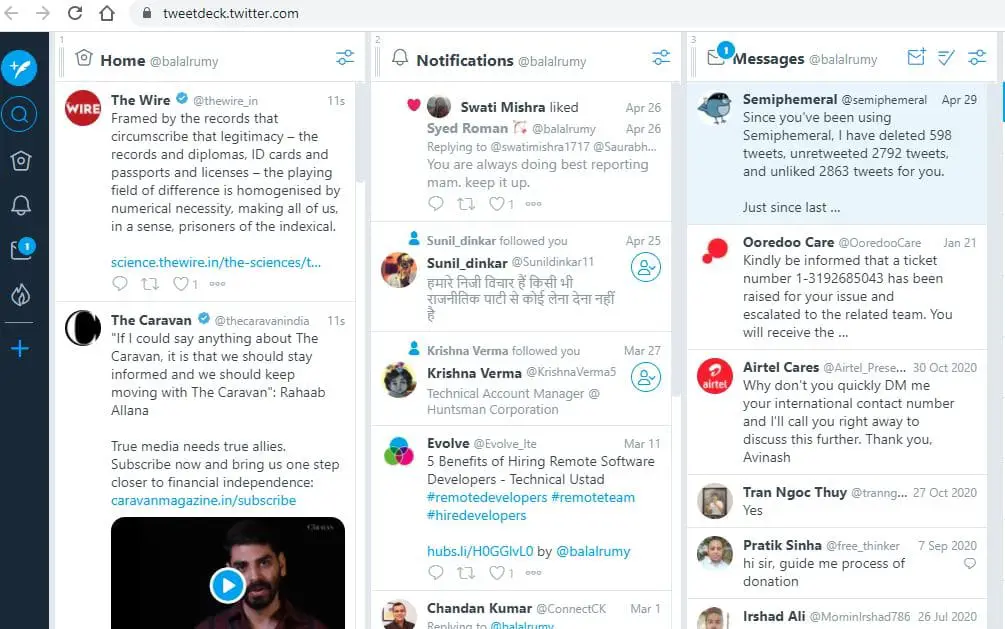Compose a new direct message in the Messages header
The width and height of the screenshot is (1005, 629).
tap(917, 57)
